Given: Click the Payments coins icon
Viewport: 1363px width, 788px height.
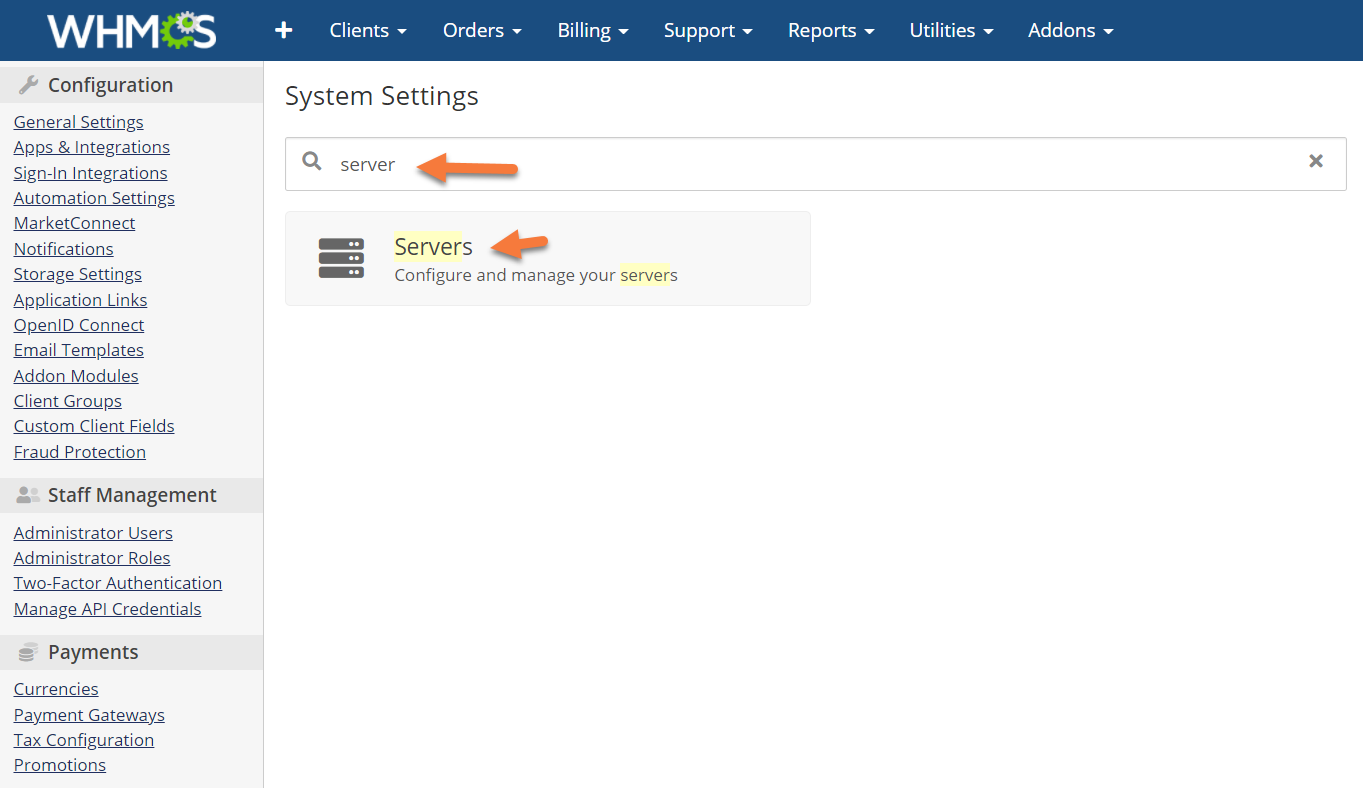Looking at the screenshot, I should pyautogui.click(x=29, y=652).
